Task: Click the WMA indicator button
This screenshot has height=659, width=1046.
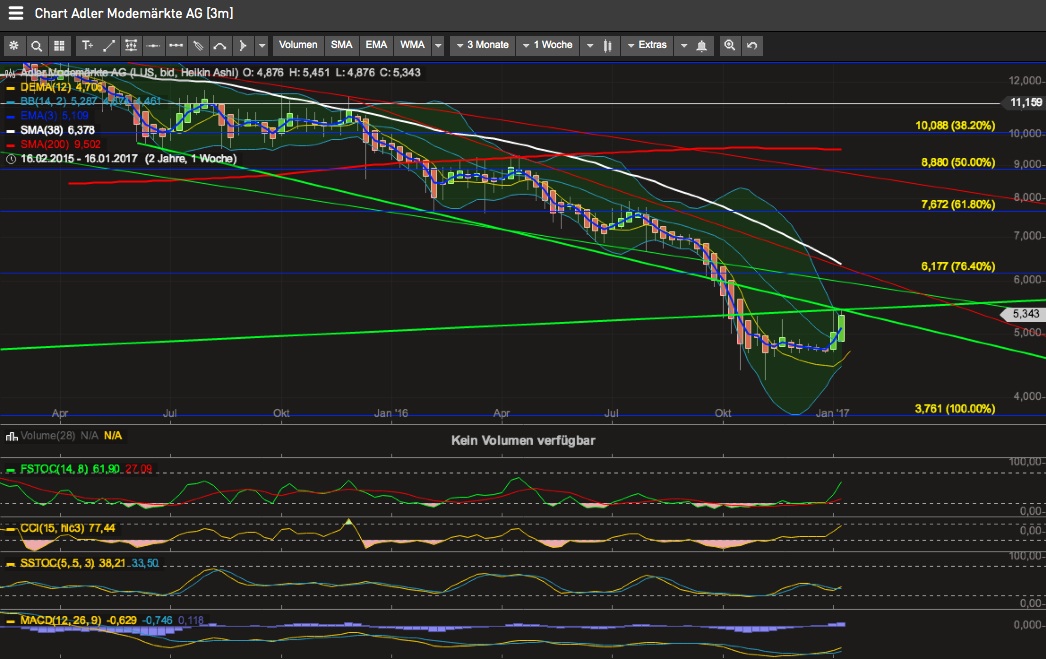Action: click(x=411, y=45)
